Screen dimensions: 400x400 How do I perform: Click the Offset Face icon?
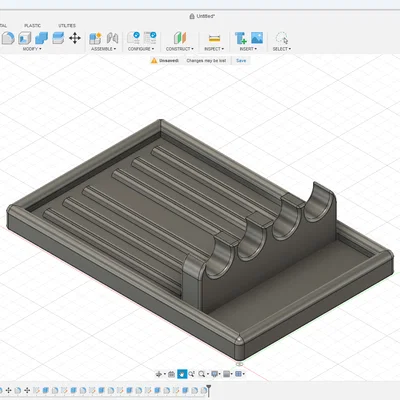(58, 38)
